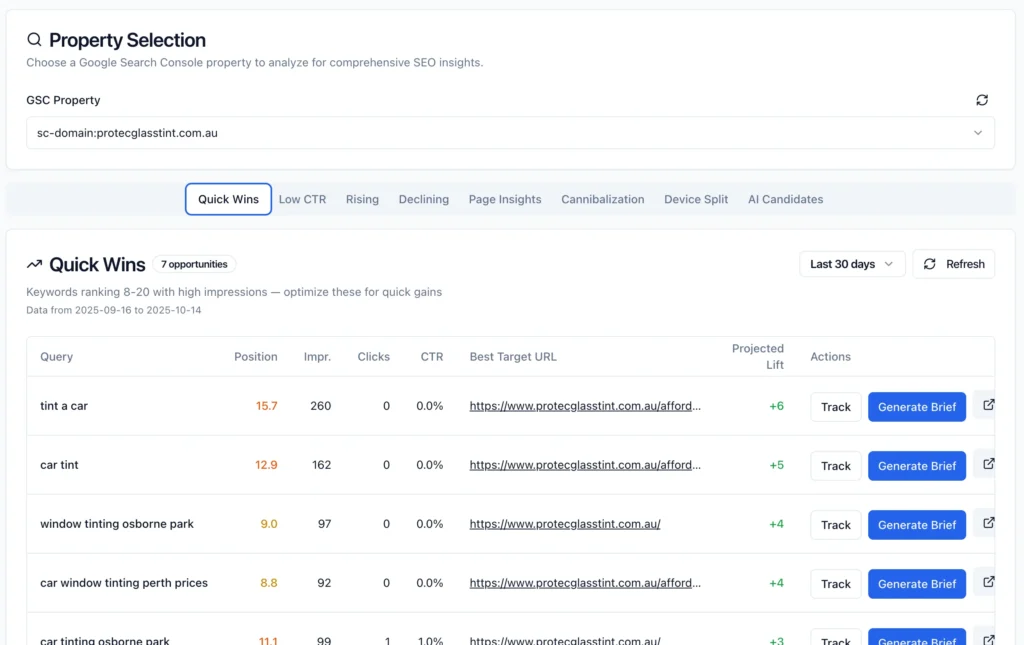Switch to the Low CTR tab
1024x645 pixels.
pyautogui.click(x=302, y=199)
